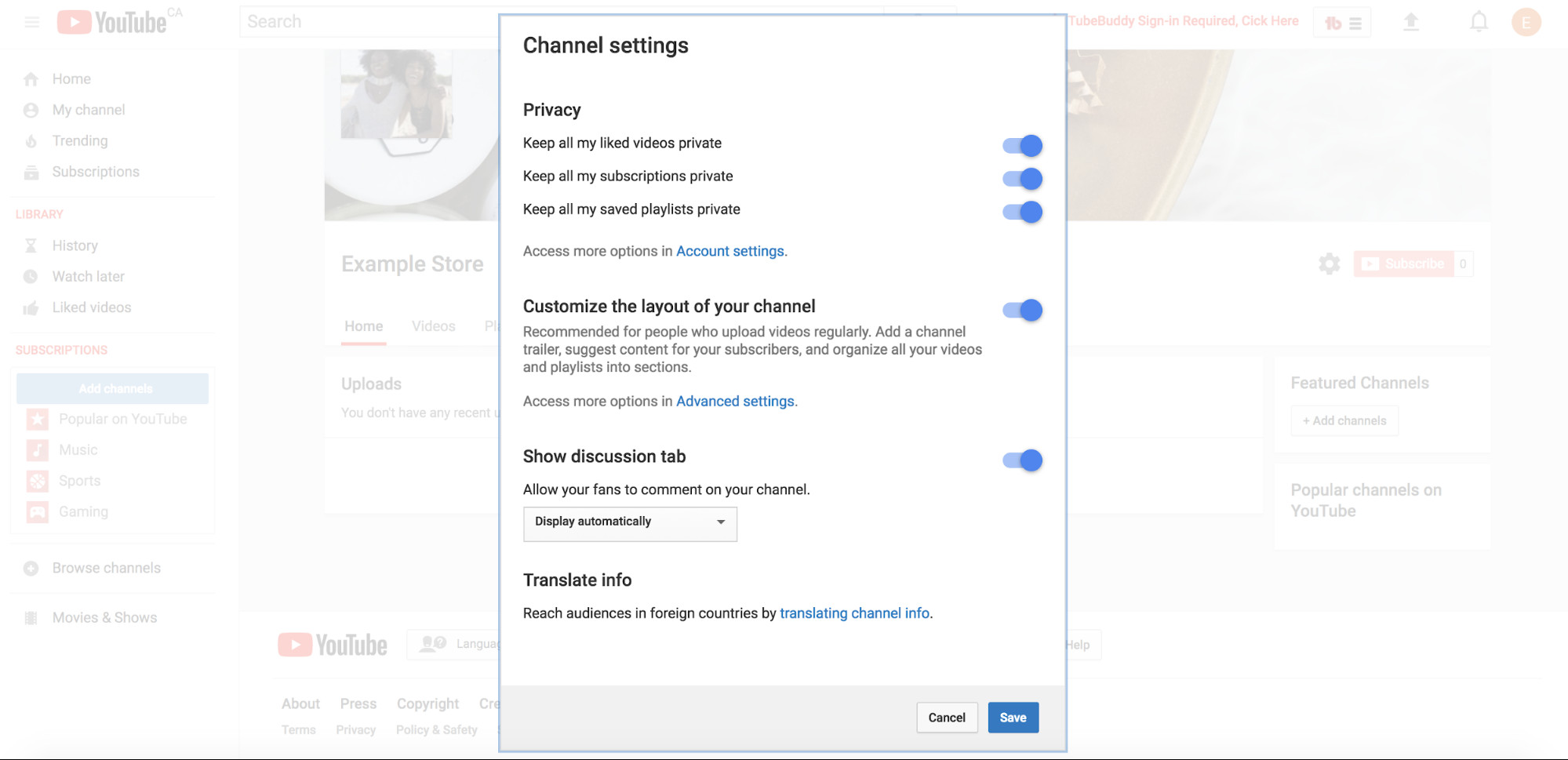Open the TubeBuddy menu icon
Image resolution: width=1568 pixels, height=760 pixels.
[x=1342, y=23]
